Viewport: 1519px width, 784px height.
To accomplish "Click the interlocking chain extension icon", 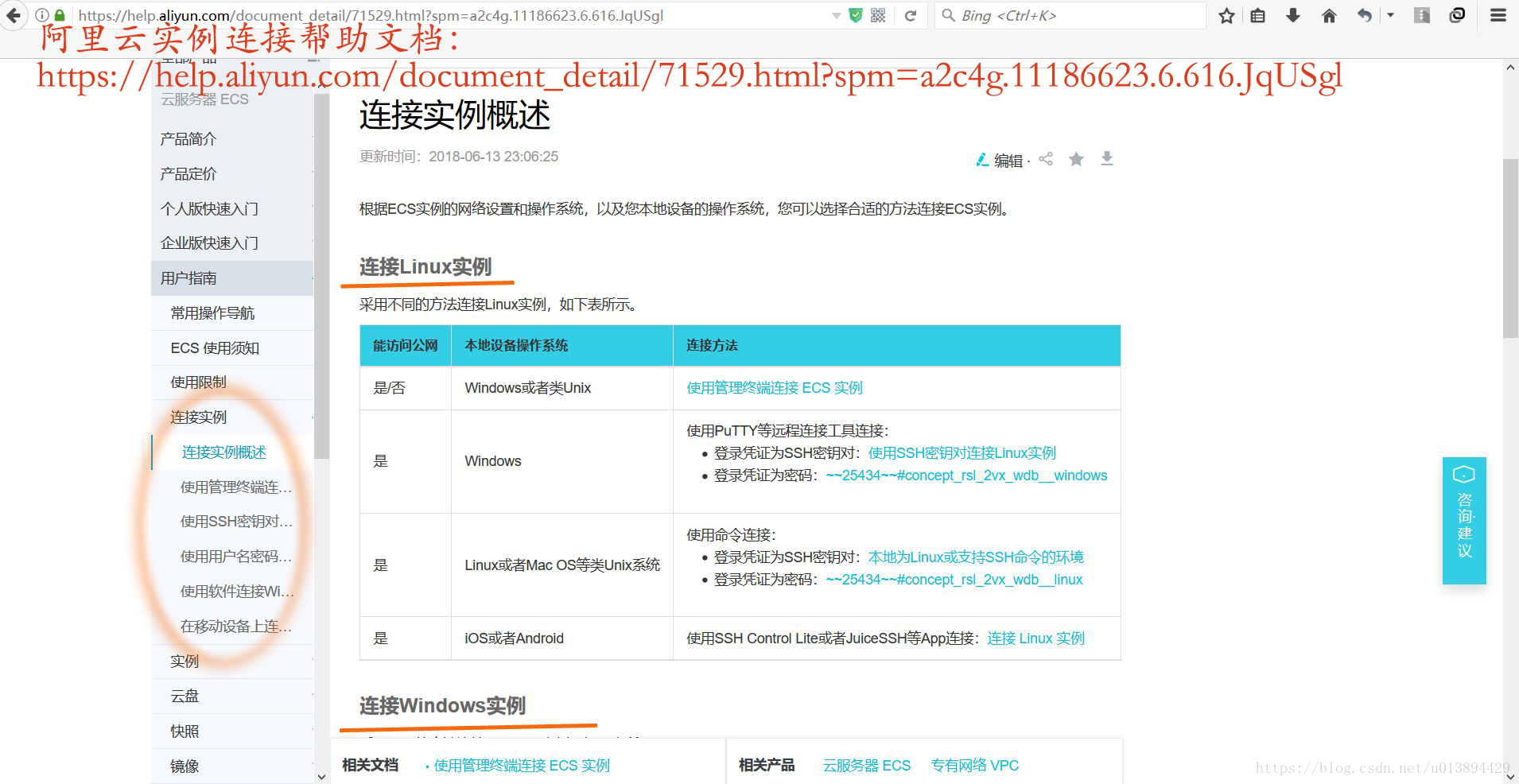I will coord(1457,15).
